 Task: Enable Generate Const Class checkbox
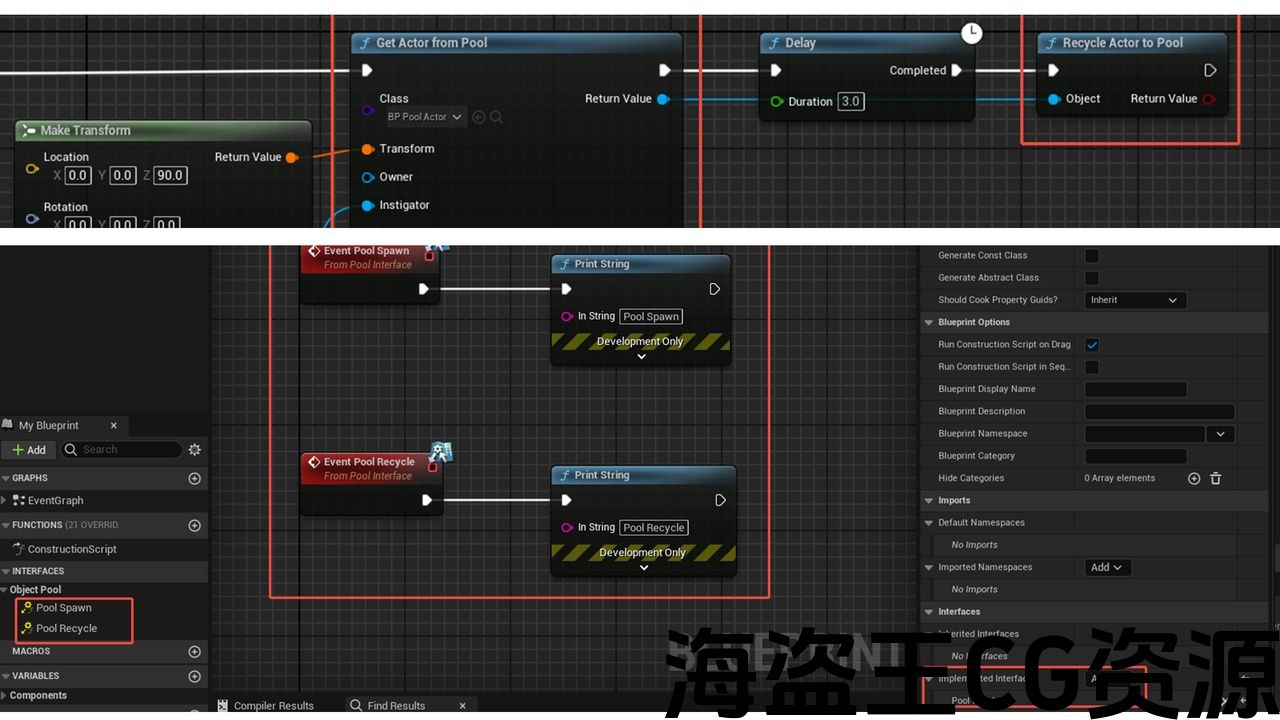[x=1092, y=256]
